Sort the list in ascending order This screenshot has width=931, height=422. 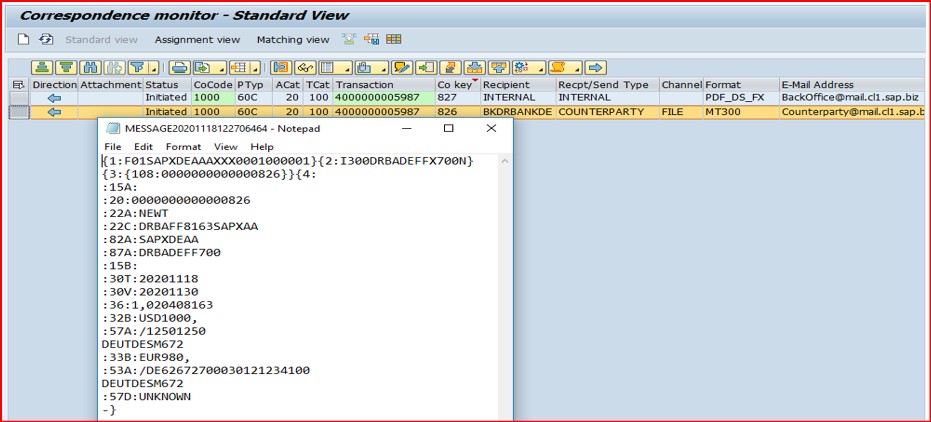click(42, 68)
